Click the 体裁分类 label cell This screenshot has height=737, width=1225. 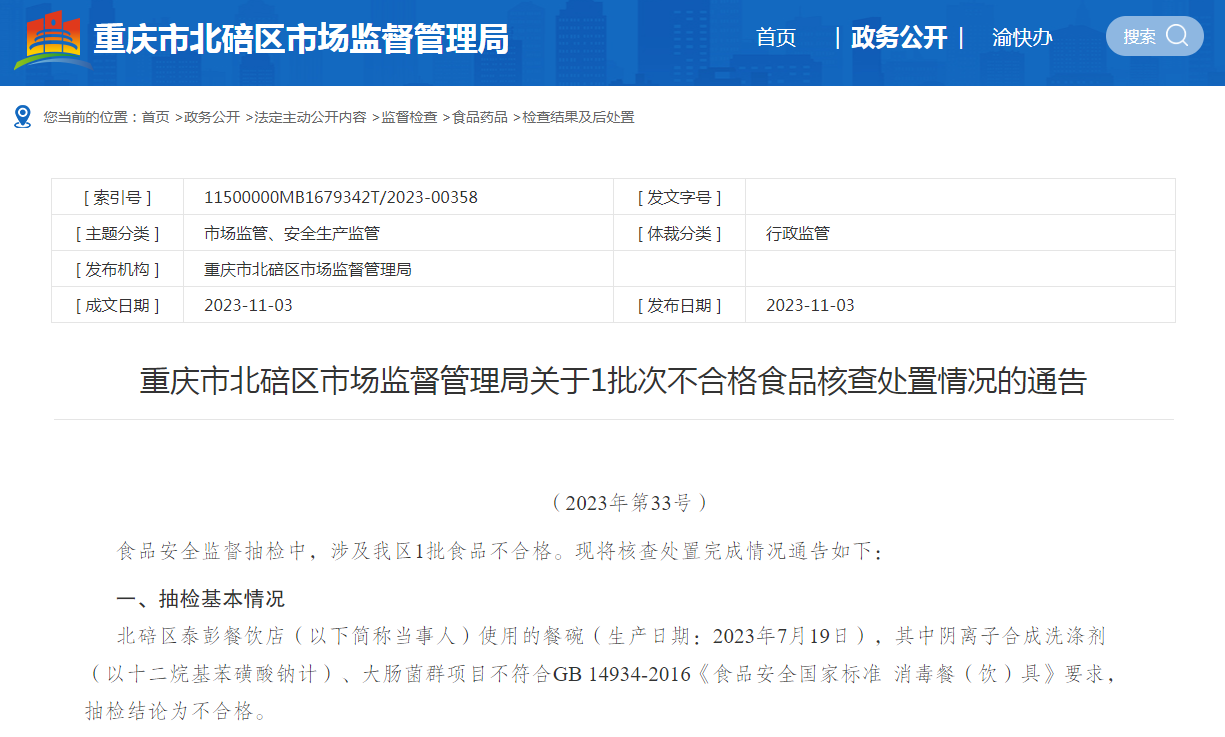pos(679,233)
